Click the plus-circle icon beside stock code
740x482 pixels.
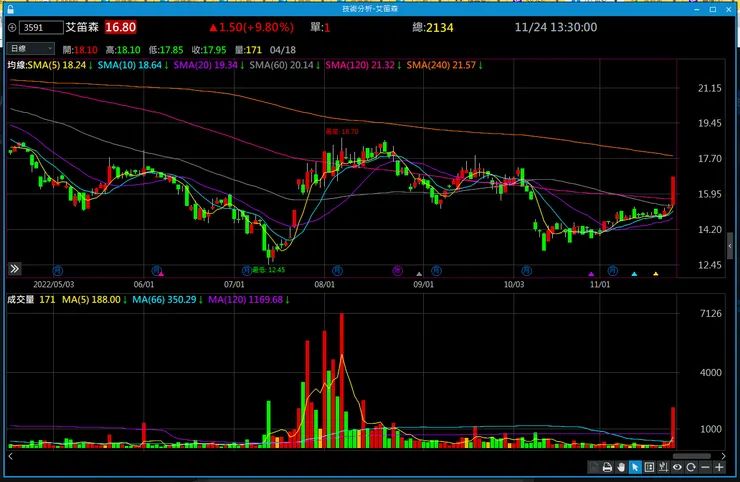click(x=12, y=27)
